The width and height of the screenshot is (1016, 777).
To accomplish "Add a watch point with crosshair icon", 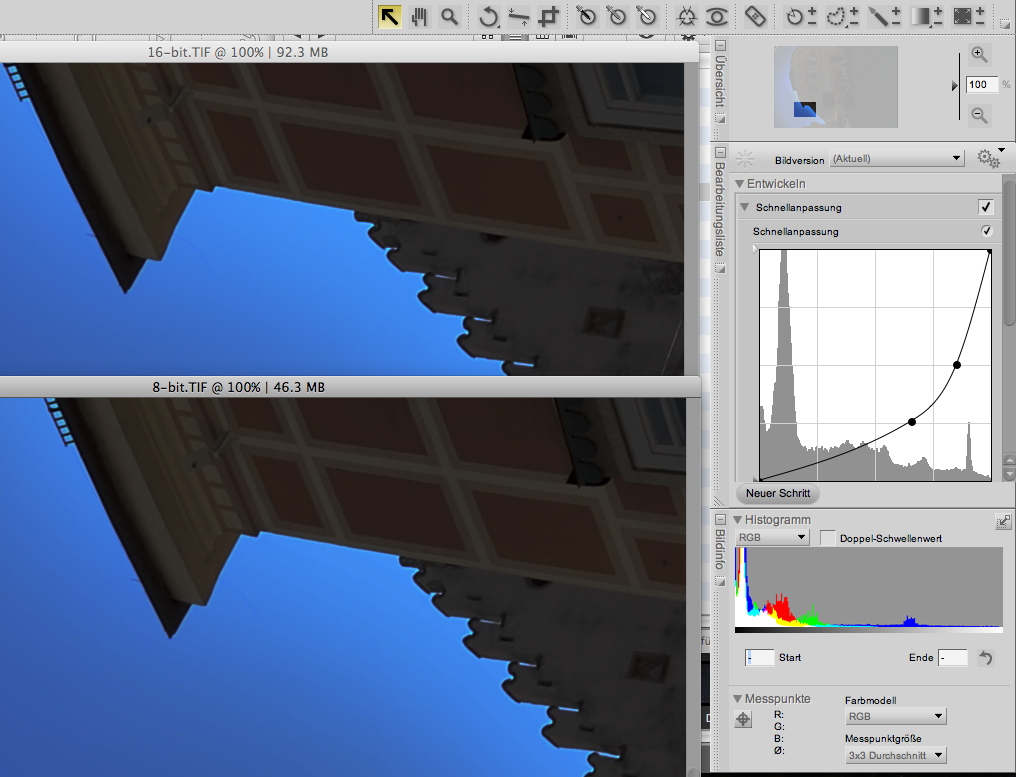I will tap(743, 719).
